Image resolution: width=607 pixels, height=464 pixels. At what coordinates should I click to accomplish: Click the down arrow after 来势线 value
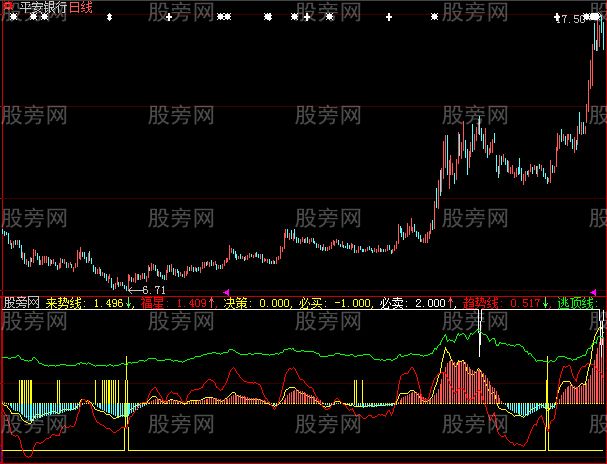click(x=130, y=302)
